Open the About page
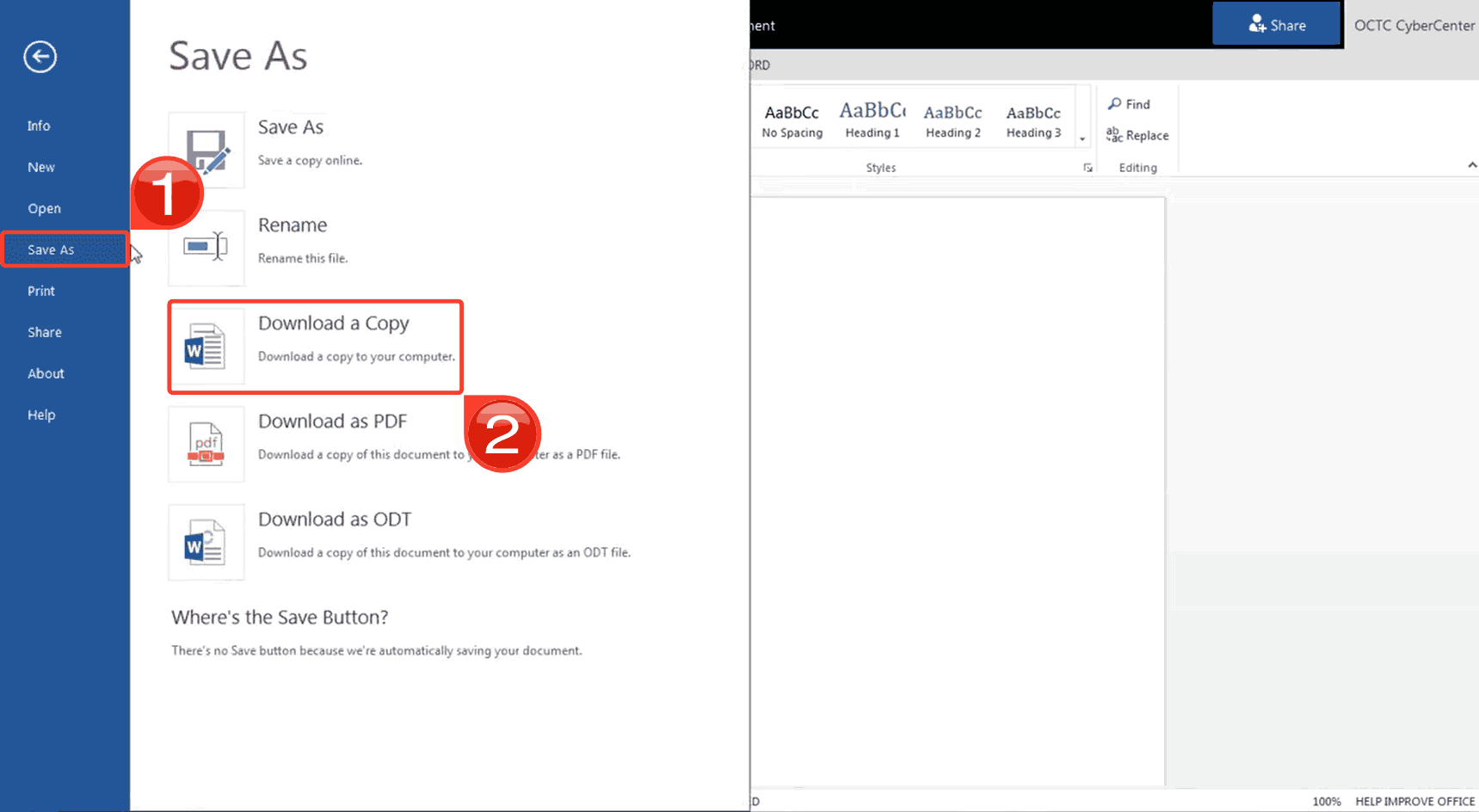This screenshot has height=812, width=1479. 46,373
